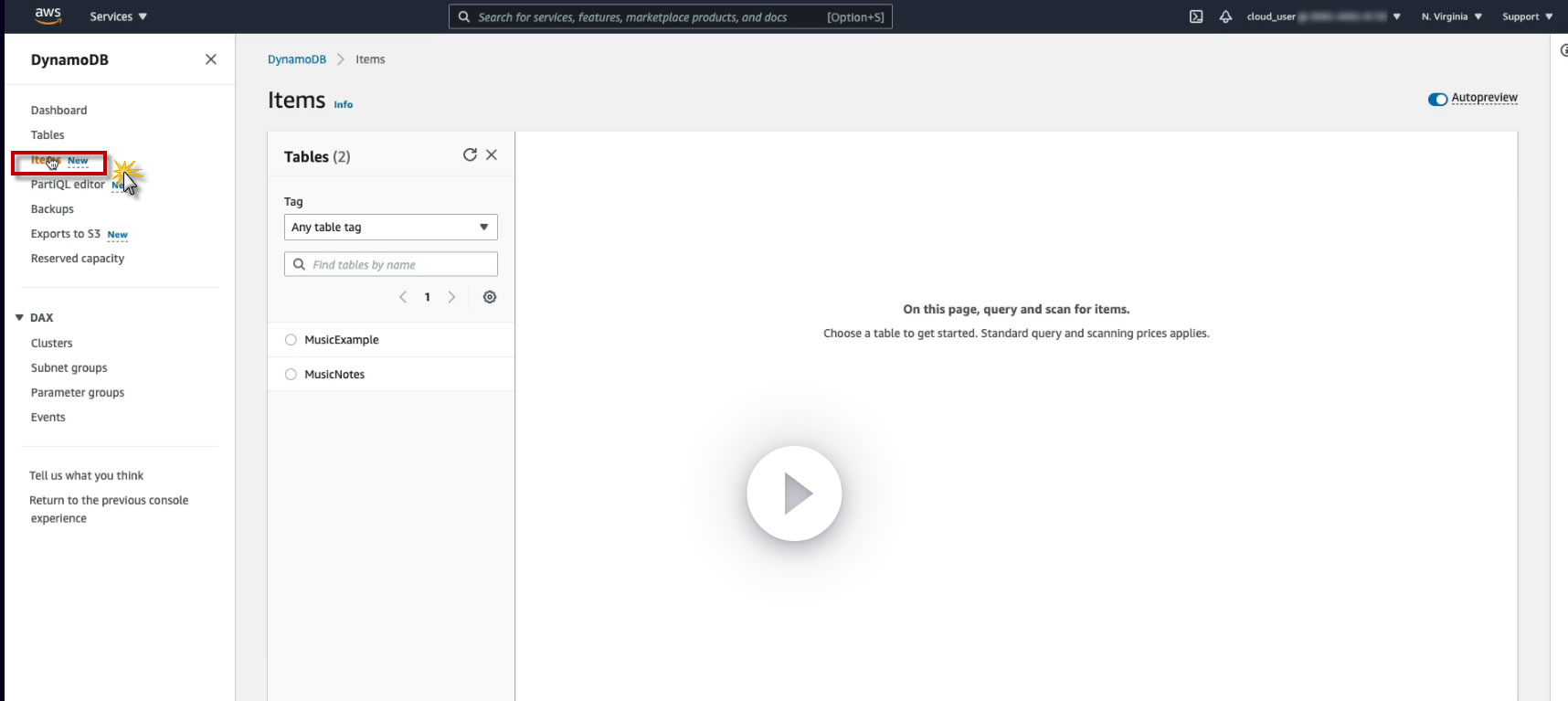Open the CloudShell terminal icon

tap(1196, 16)
